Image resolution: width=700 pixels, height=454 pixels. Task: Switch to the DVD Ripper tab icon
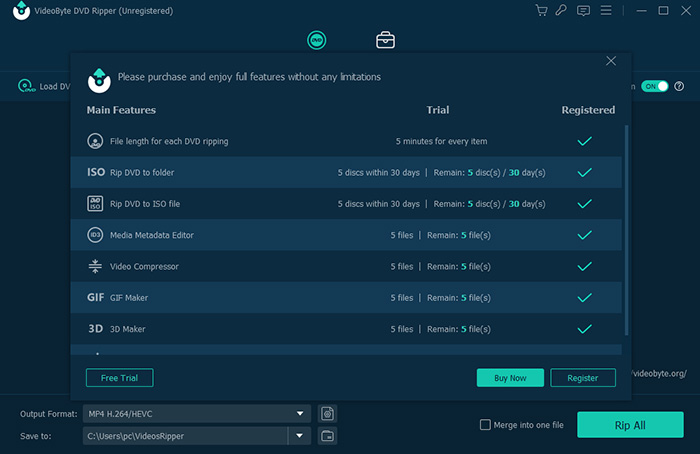click(x=317, y=40)
